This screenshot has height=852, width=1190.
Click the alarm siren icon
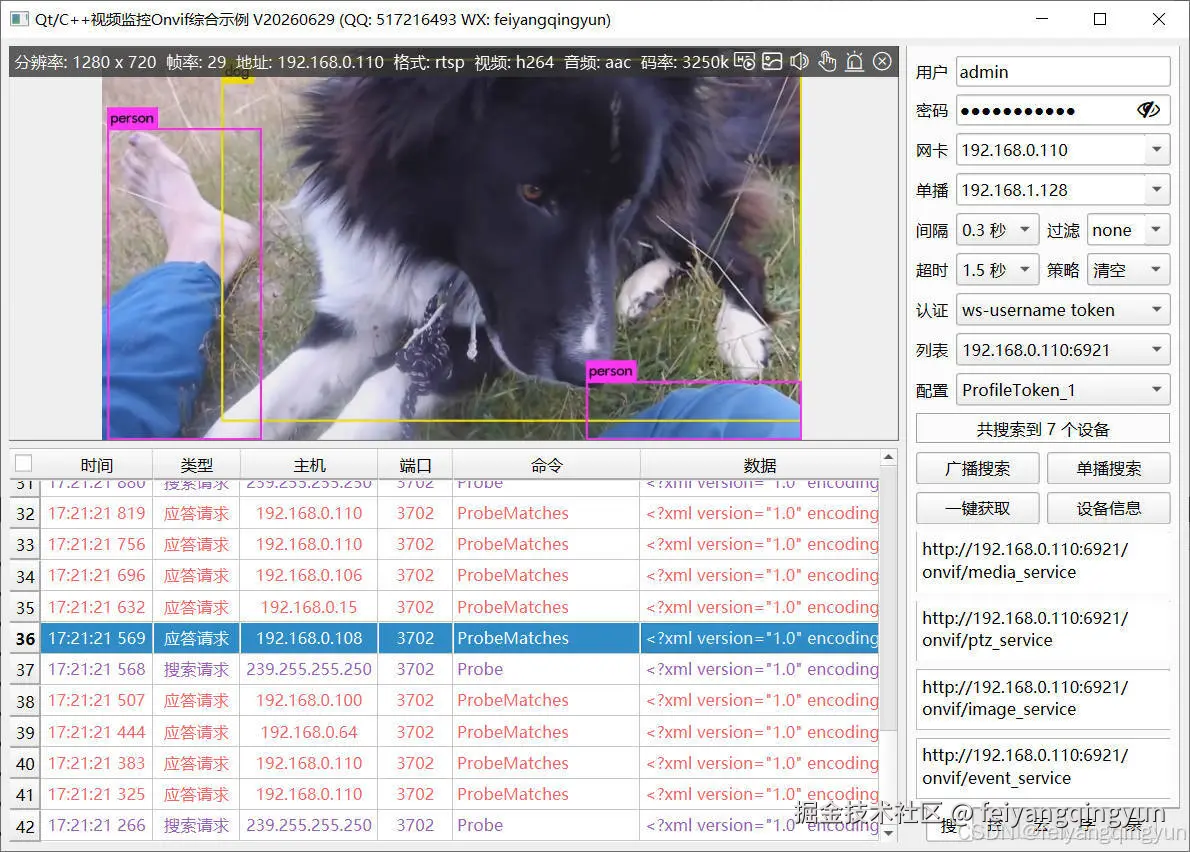(x=855, y=61)
